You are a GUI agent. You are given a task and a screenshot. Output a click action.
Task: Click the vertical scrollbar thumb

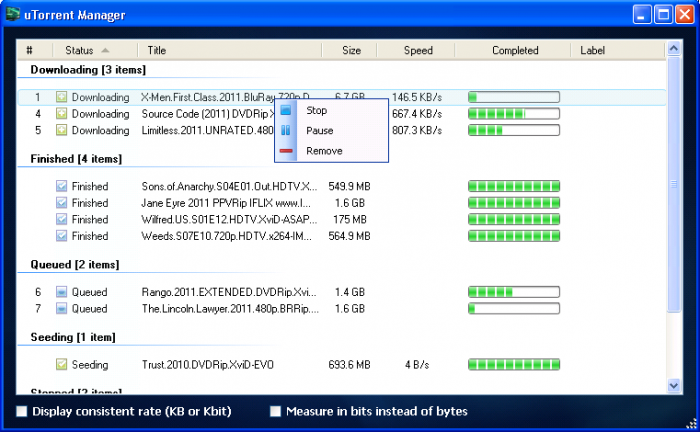674,183
